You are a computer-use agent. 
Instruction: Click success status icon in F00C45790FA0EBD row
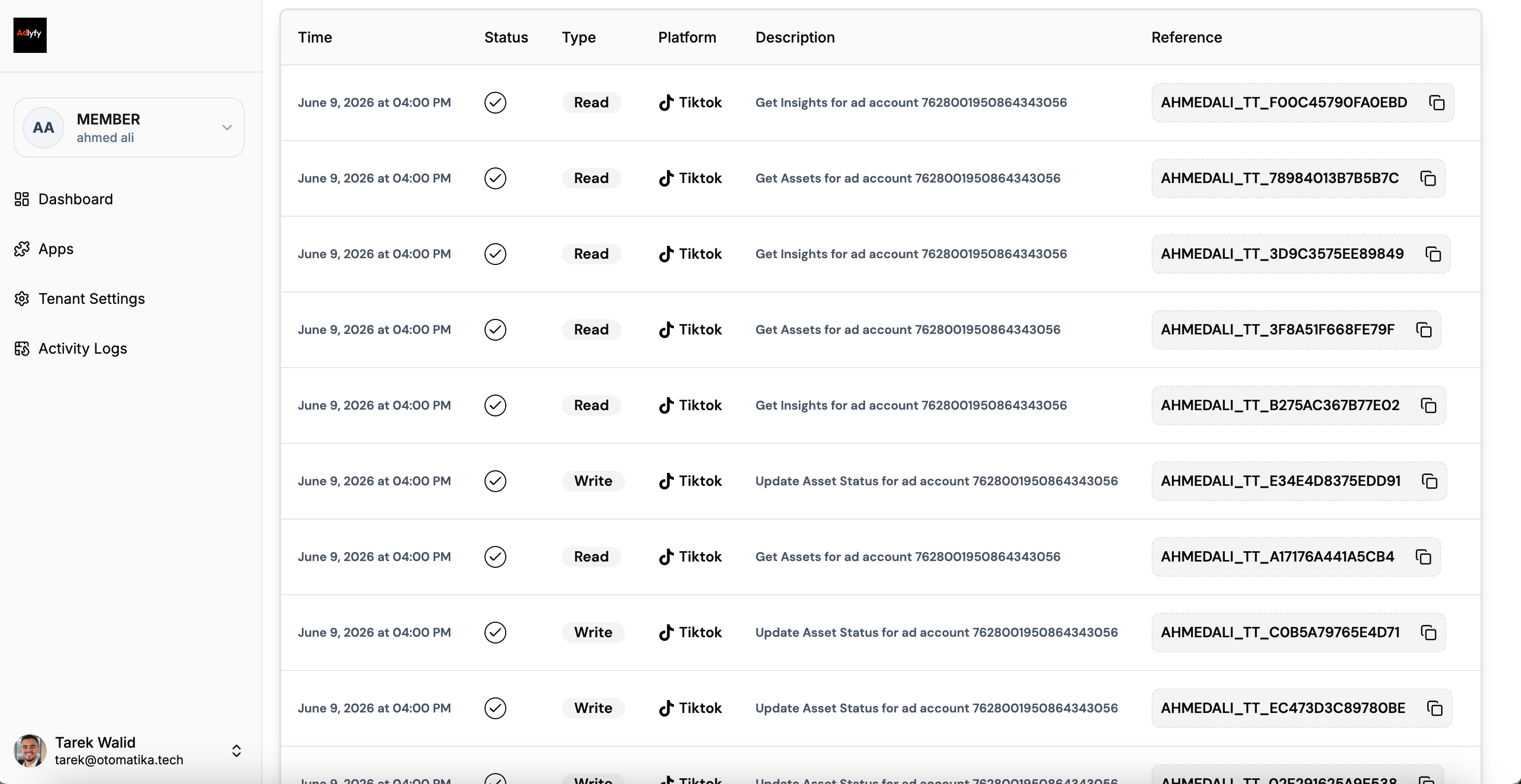(495, 103)
